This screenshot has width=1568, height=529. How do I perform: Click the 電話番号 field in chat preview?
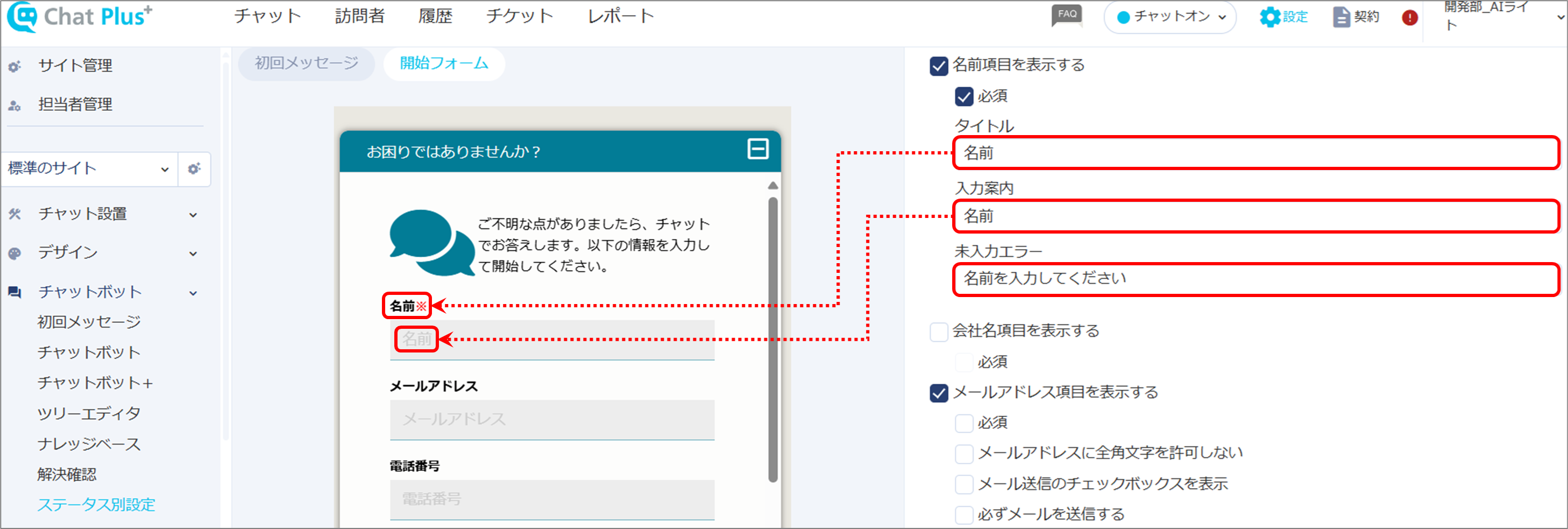552,499
